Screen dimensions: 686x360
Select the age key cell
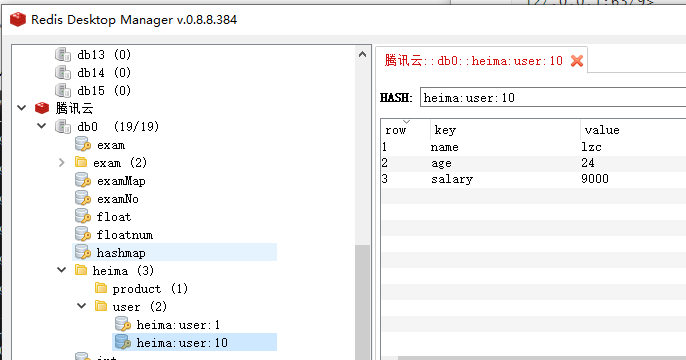point(441,163)
